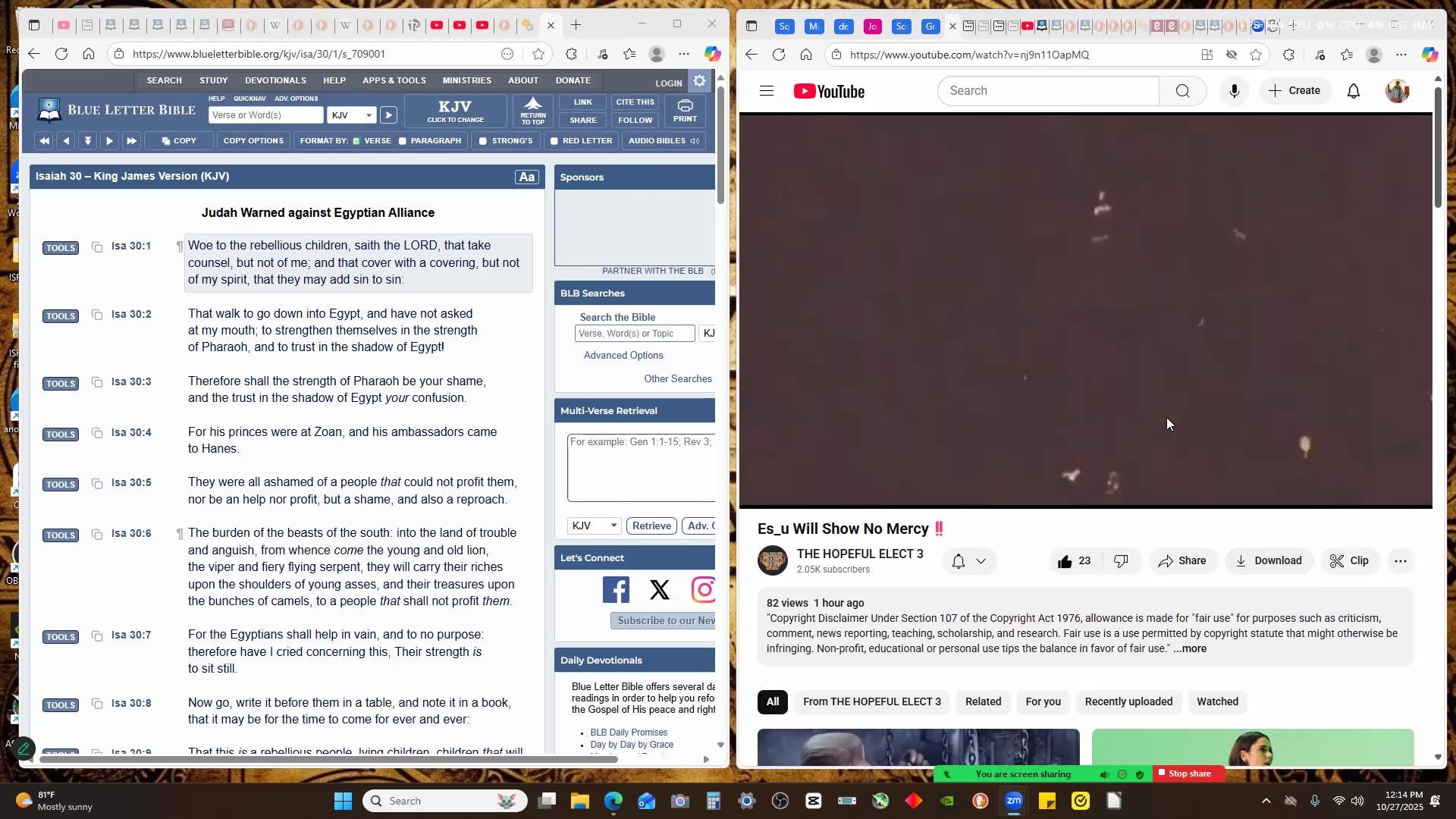Select the Related filter chip
1456x819 pixels.
point(983,701)
